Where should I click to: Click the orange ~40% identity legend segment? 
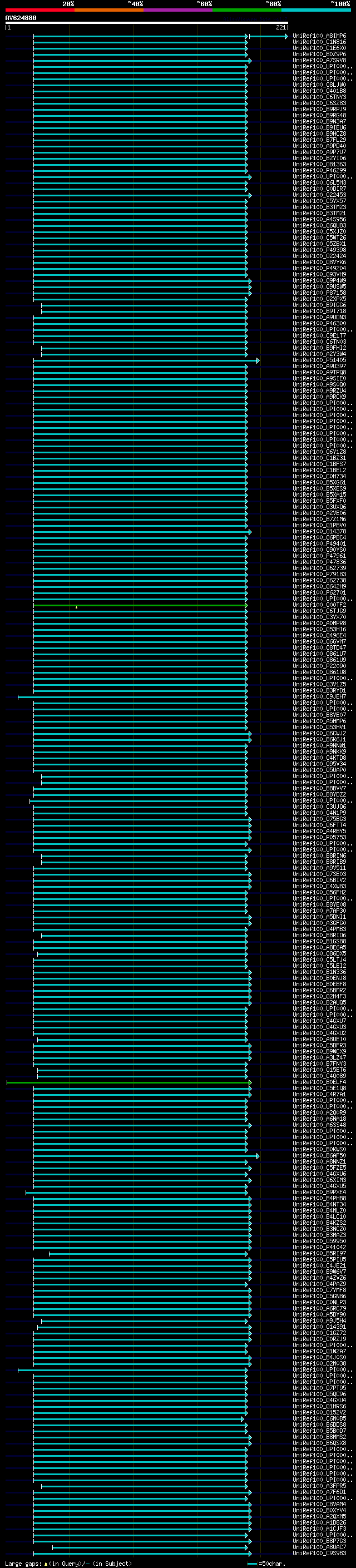click(x=109, y=10)
